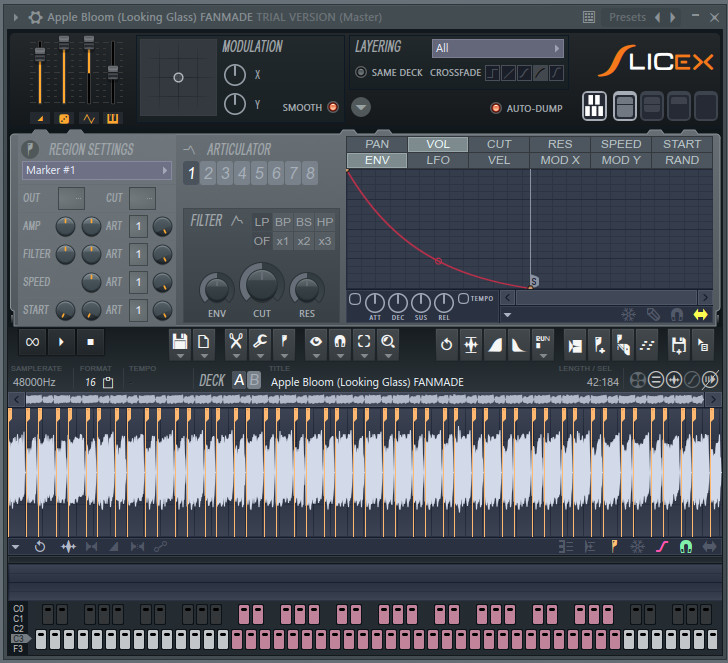
Task: Open the Marker #1 region dropdown
Action: coord(96,170)
